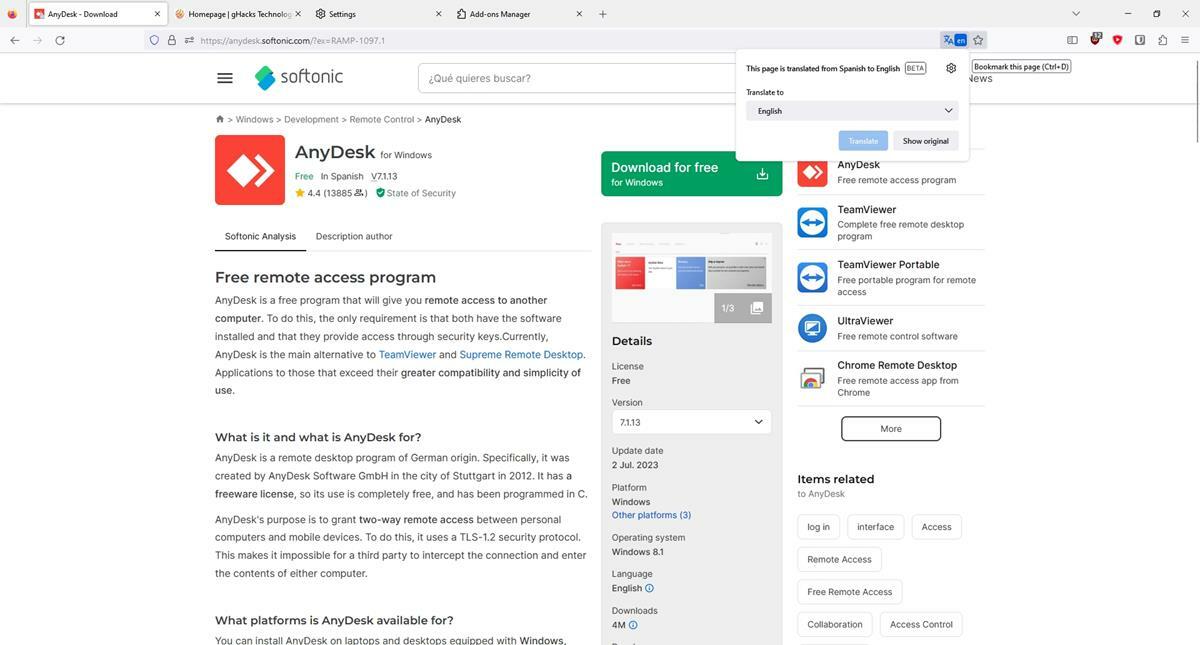Click Development breadcrumb link
1200x645 pixels.
[311, 119]
